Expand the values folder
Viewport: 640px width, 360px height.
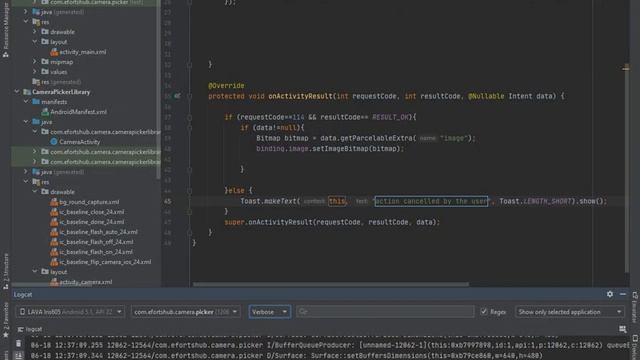coord(35,72)
